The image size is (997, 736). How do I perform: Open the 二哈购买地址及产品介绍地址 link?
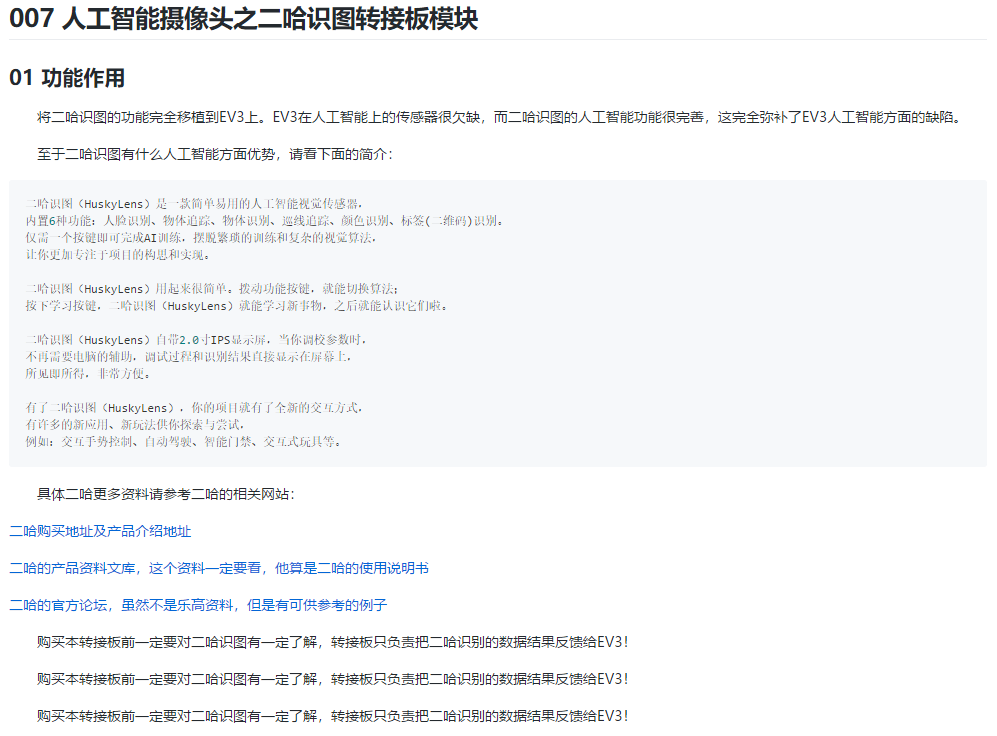(100, 531)
